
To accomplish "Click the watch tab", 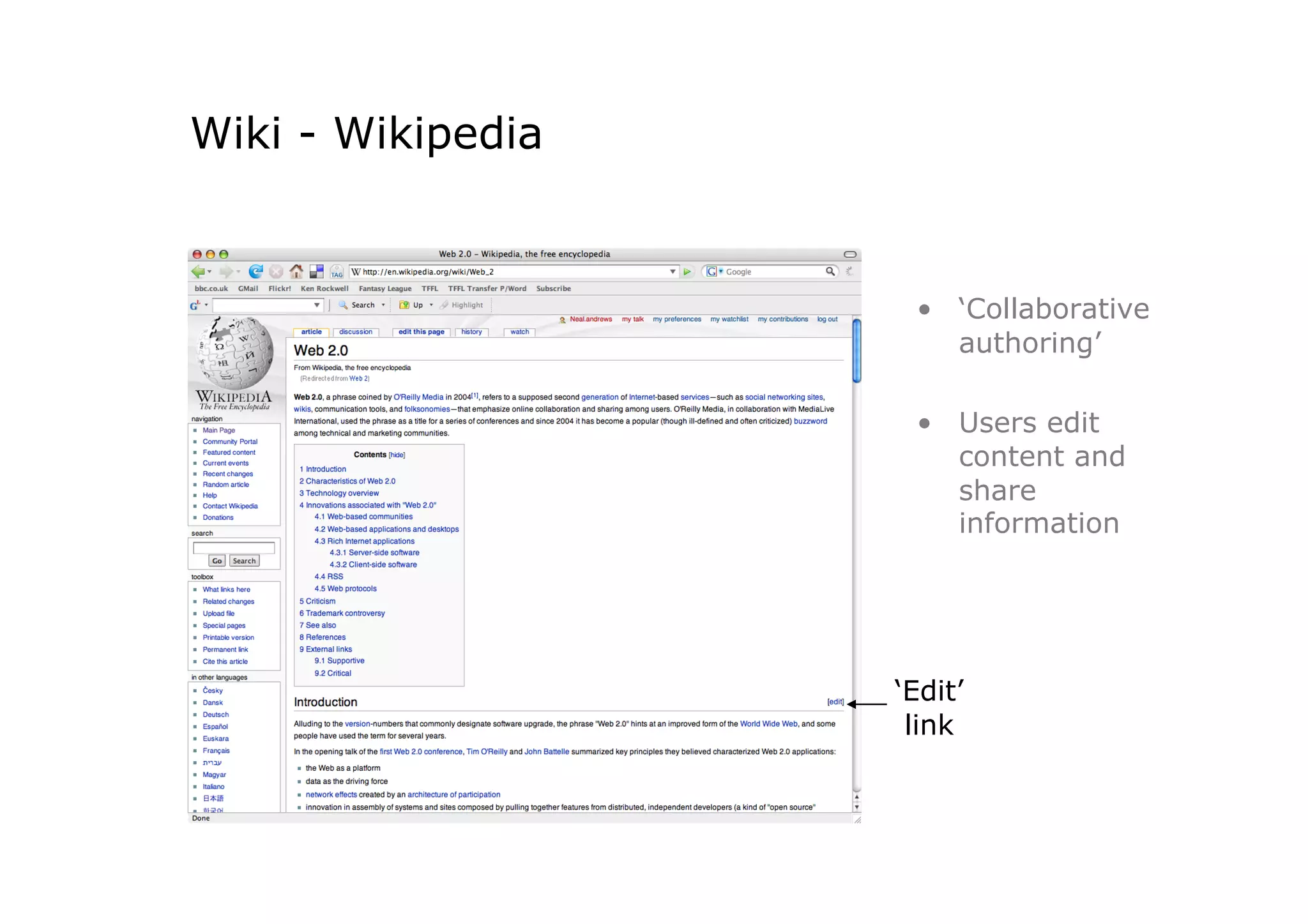I will (519, 332).
